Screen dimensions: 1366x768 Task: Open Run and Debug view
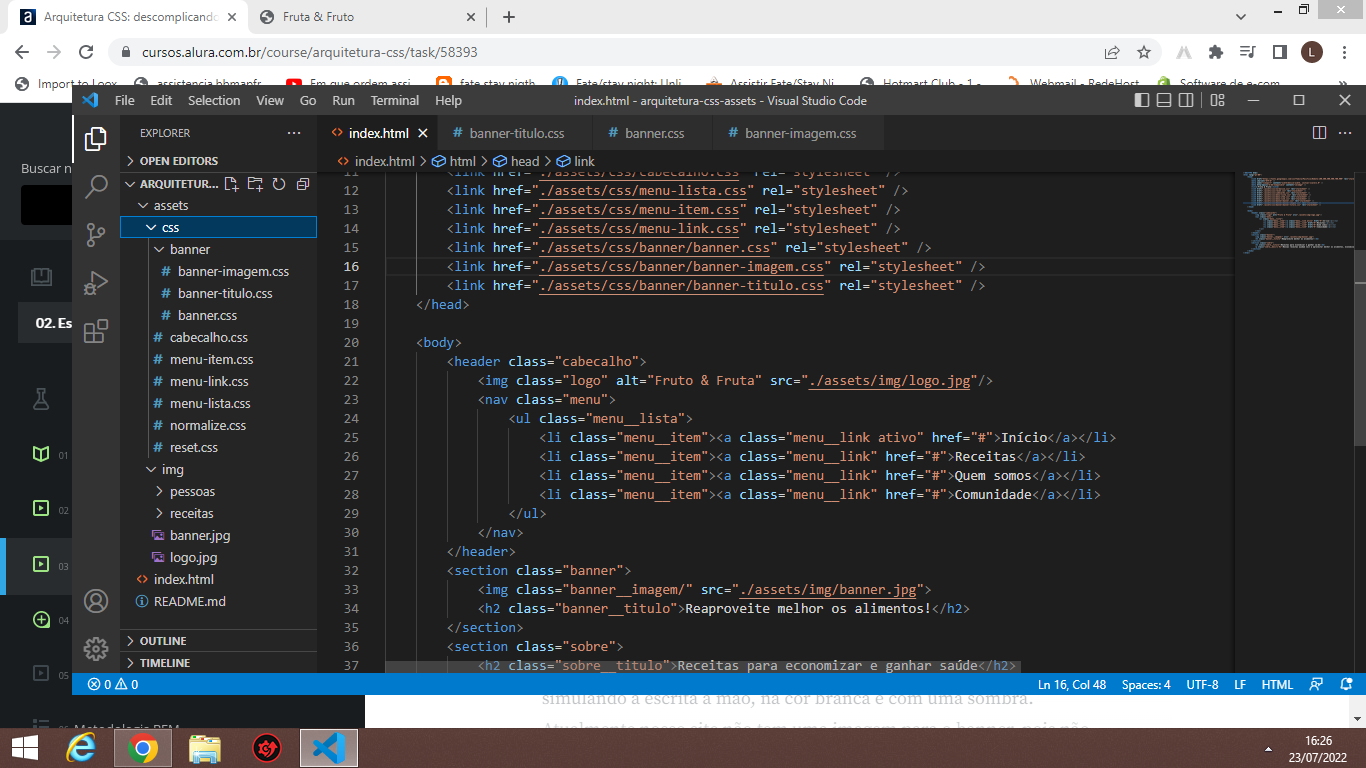(96, 283)
